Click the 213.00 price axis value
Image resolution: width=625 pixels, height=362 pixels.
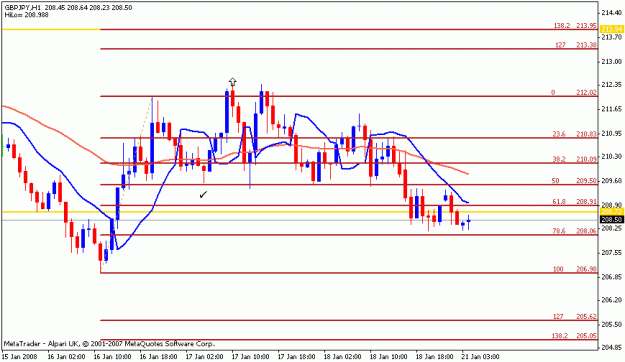612,62
